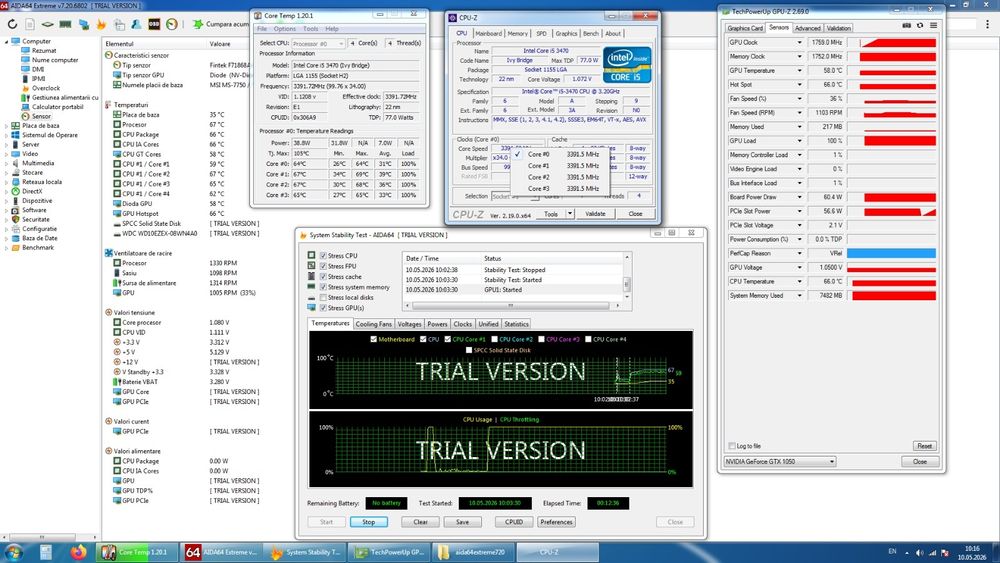Click the green star Cumpara acum icon
1000x563 pixels.
(x=198, y=24)
